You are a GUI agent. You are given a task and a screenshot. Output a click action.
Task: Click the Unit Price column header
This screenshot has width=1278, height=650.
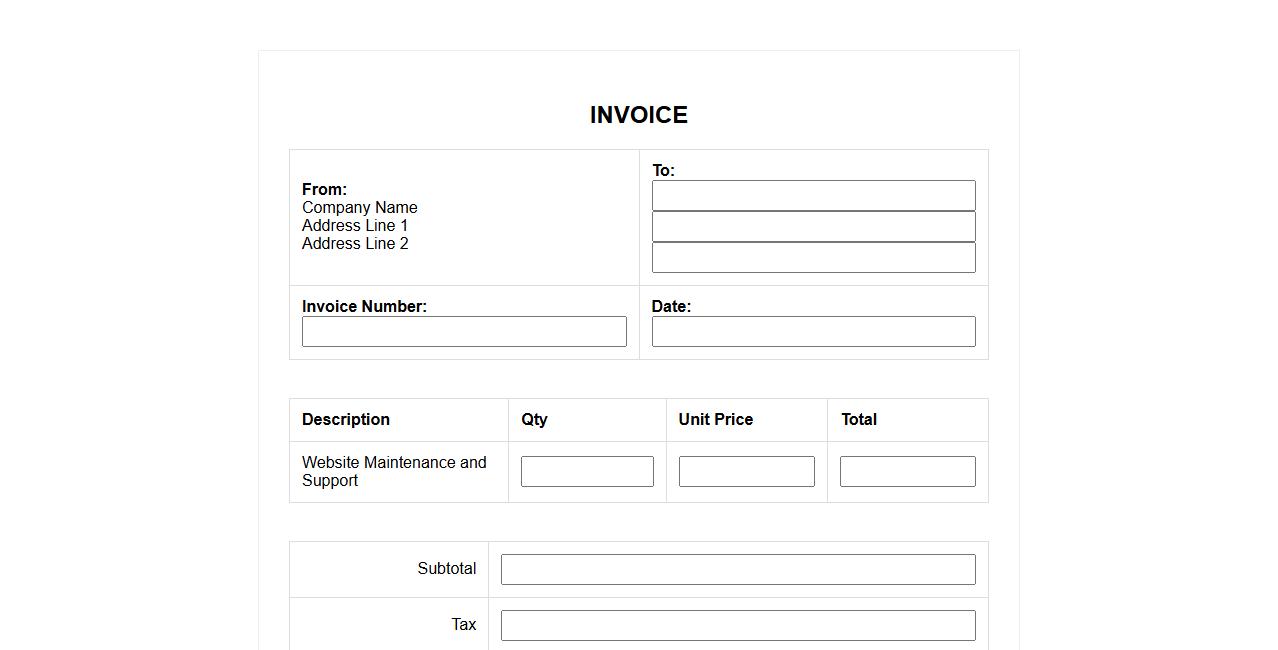tap(715, 420)
